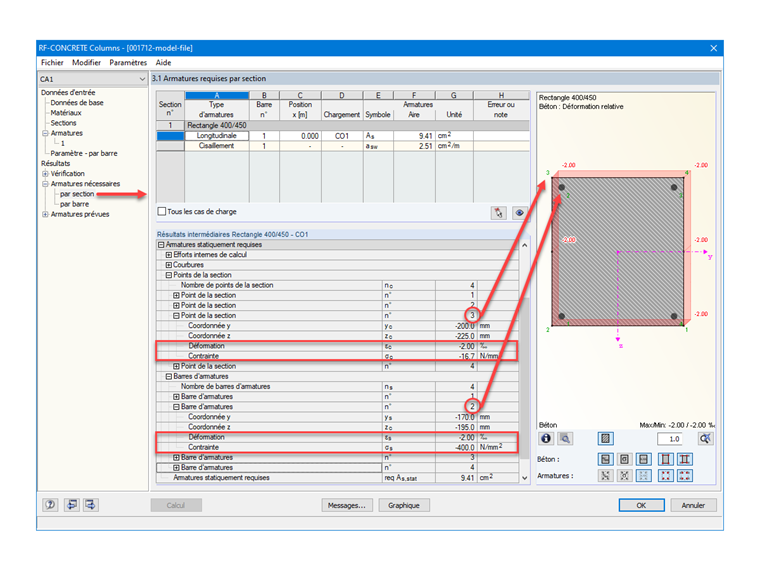Click the help question mark icon

point(50,505)
